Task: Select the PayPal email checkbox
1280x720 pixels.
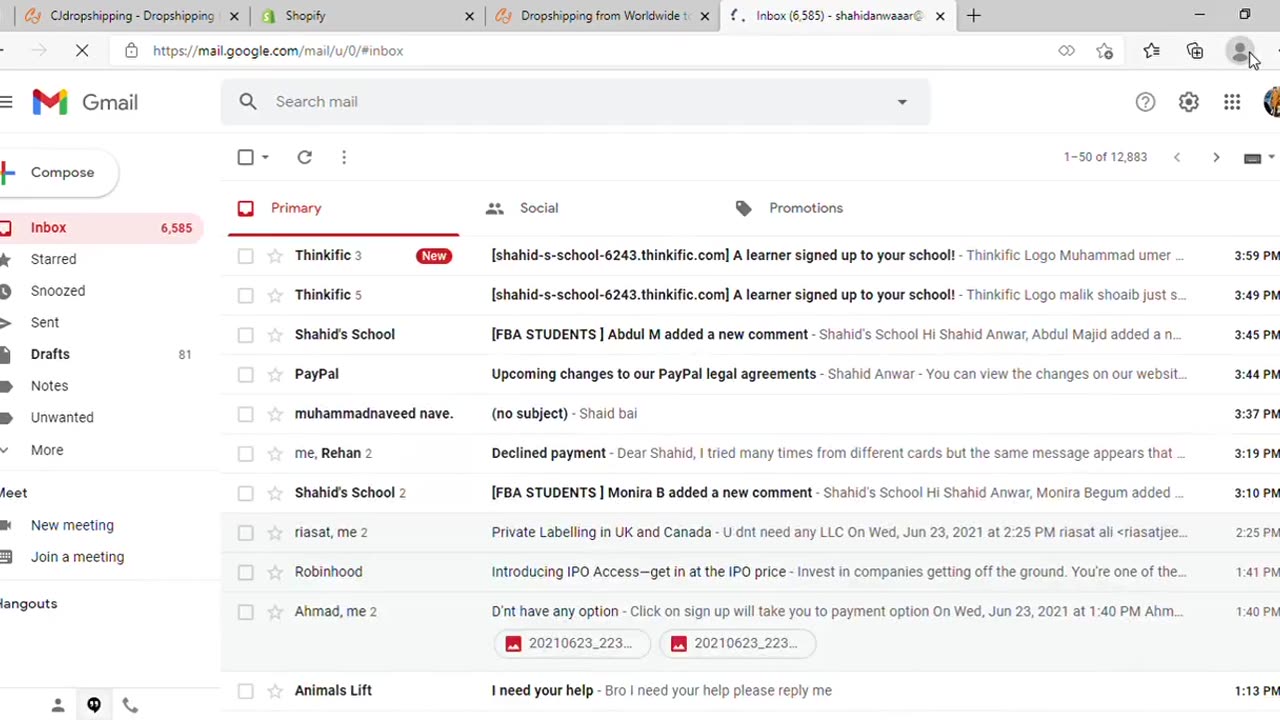Action: coord(245,374)
